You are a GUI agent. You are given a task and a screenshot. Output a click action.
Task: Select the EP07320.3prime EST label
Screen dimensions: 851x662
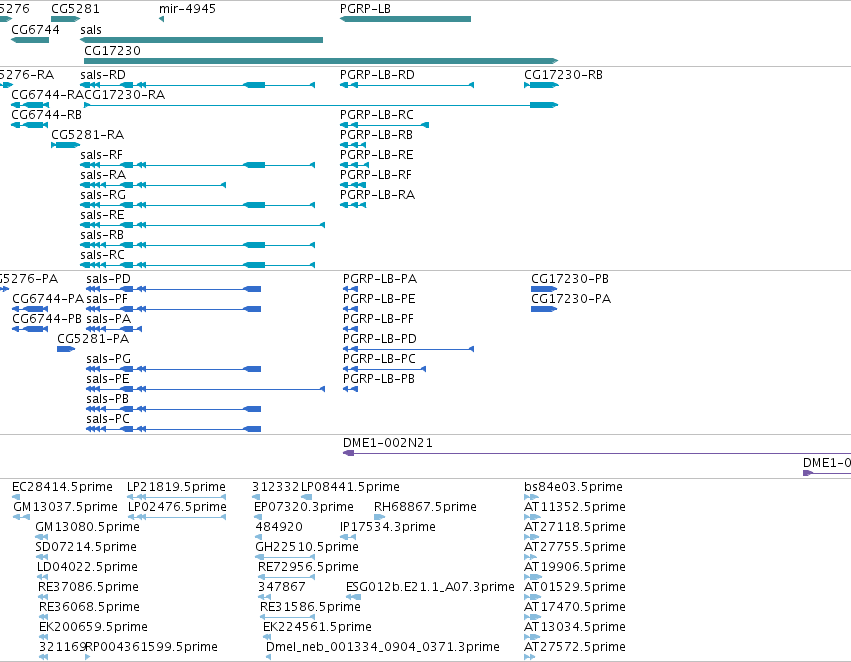[x=304, y=507]
